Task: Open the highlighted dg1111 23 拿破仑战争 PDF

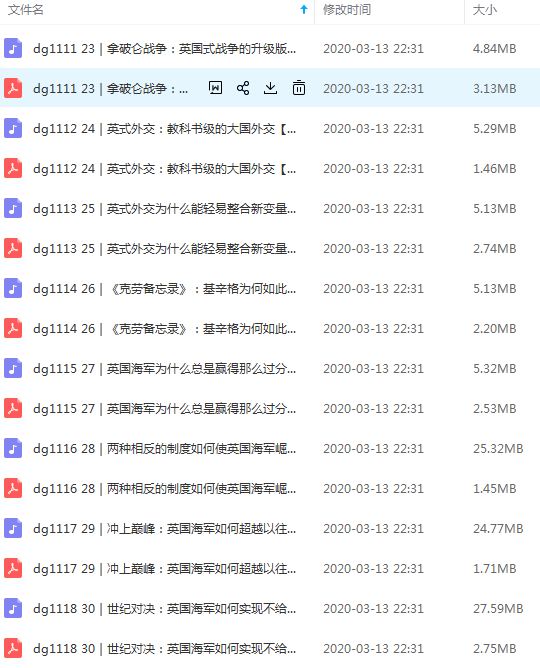Action: click(x=110, y=89)
